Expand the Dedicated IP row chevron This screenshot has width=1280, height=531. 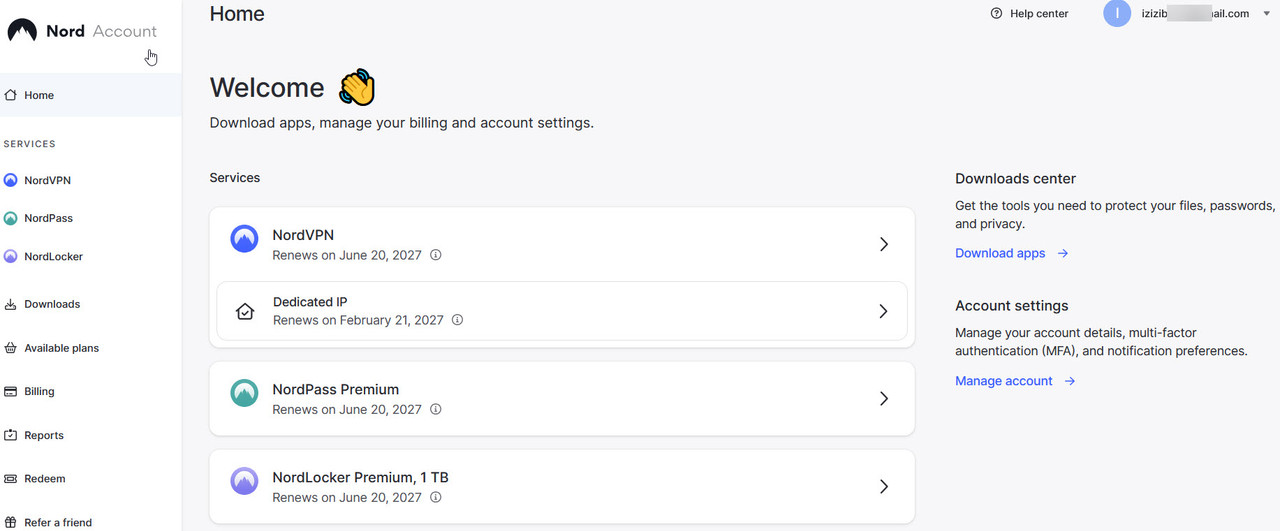(883, 311)
